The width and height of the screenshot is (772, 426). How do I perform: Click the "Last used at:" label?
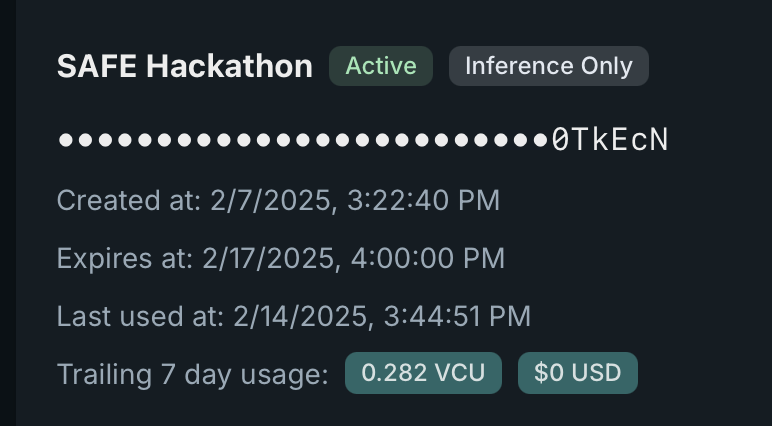(140, 316)
